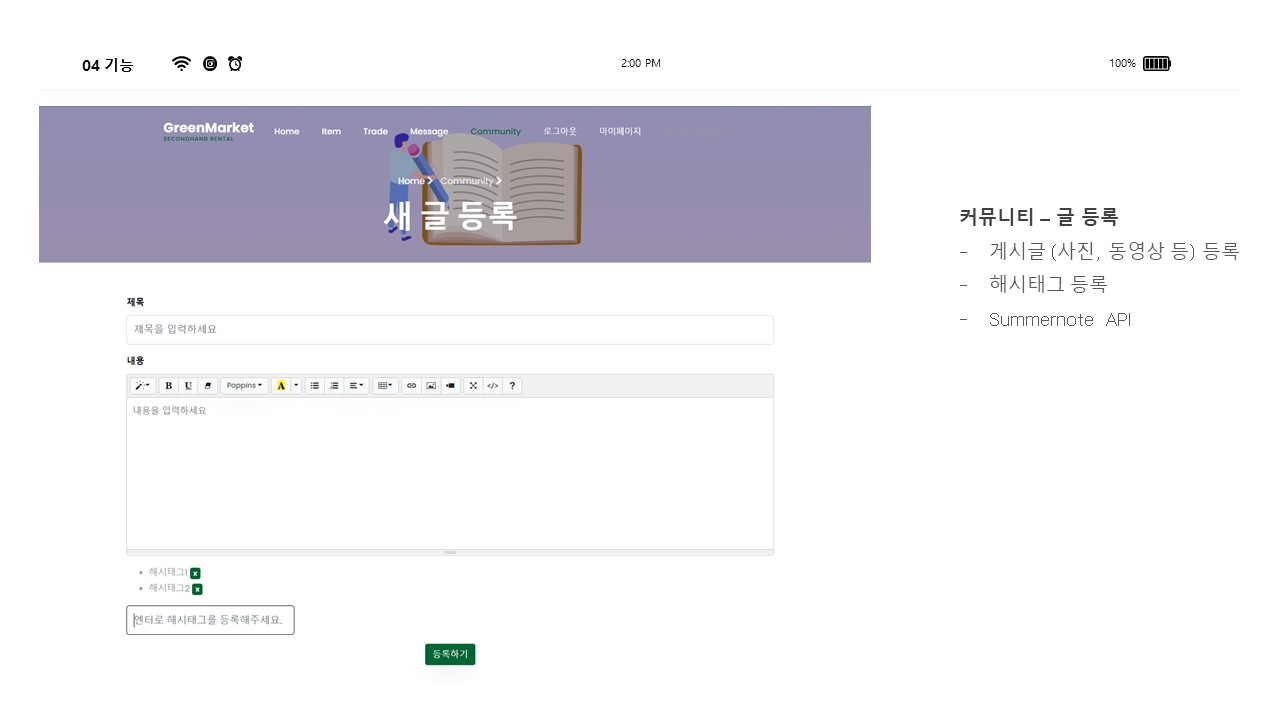The image size is (1280, 720).
Task: Open the insert picture tool
Action: coord(431,385)
